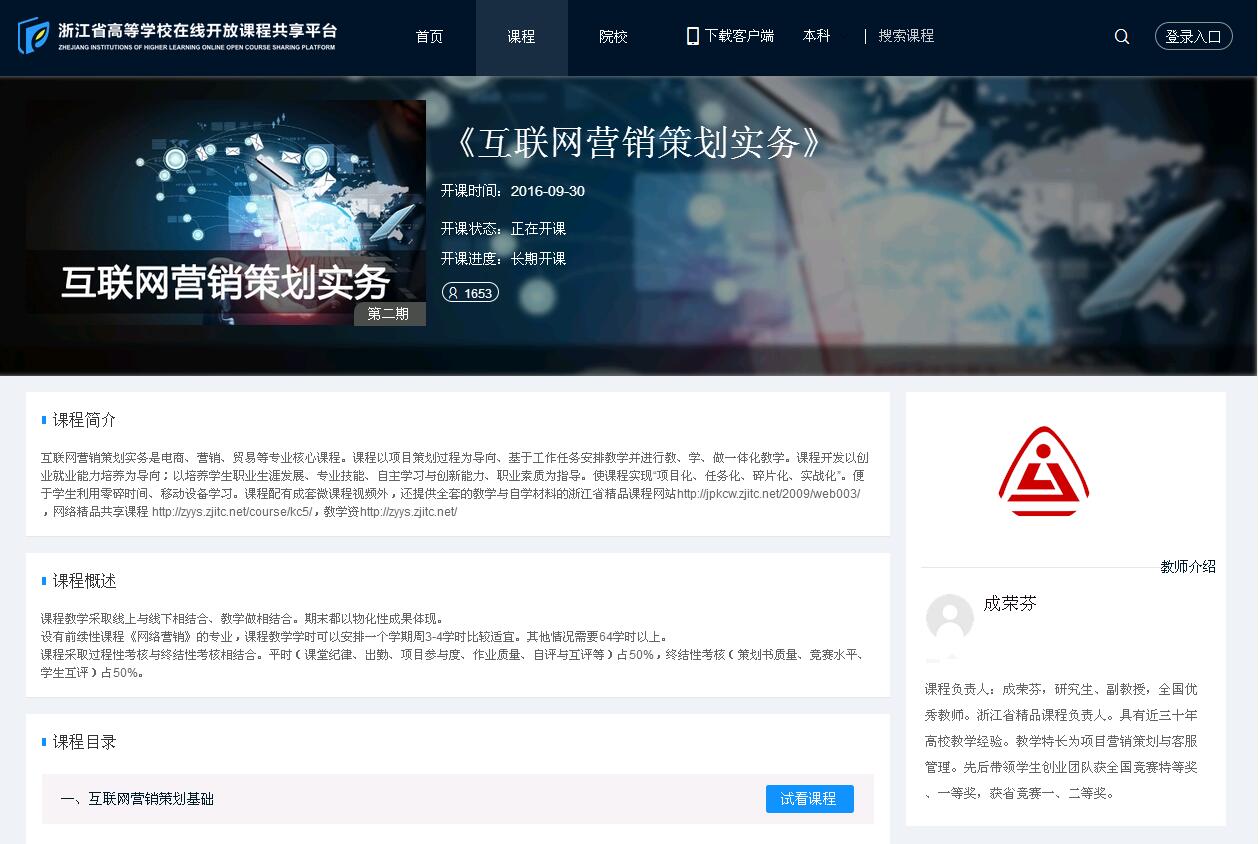Viewport: 1258px width, 844px height.
Task: Click the mobile phone download icon
Action: 692,36
